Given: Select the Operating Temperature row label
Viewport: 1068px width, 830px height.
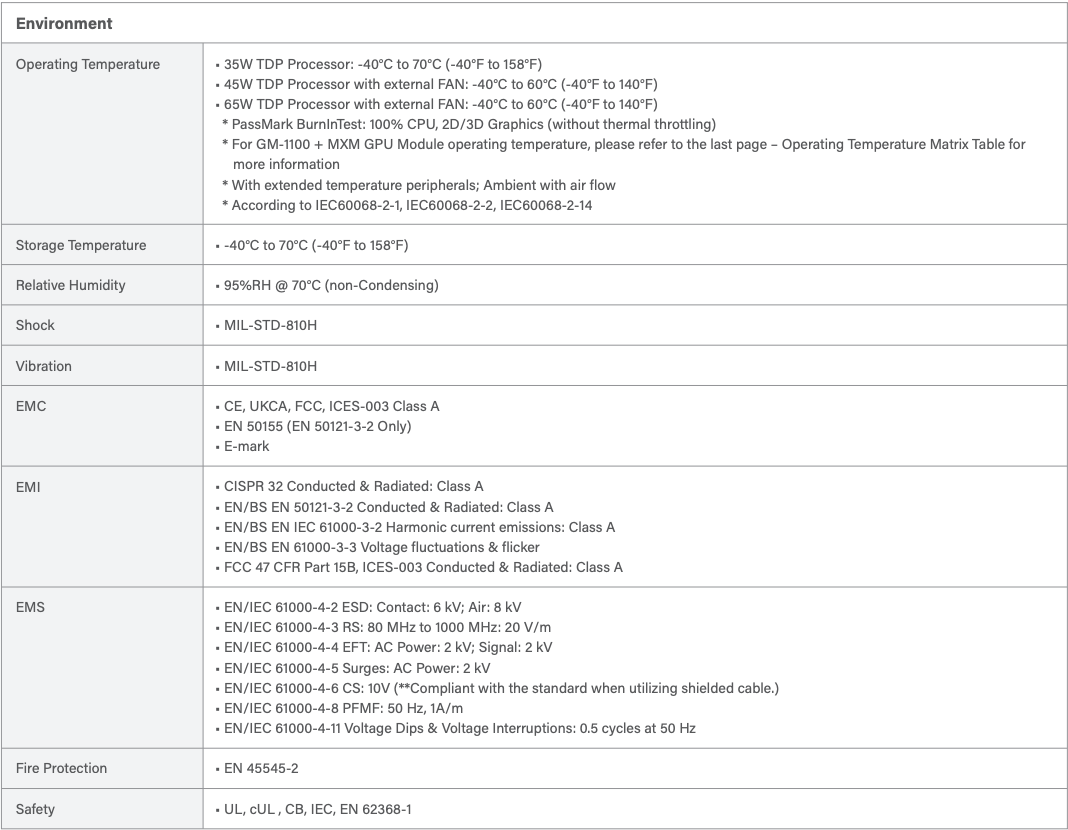Looking at the screenshot, I should [87, 65].
